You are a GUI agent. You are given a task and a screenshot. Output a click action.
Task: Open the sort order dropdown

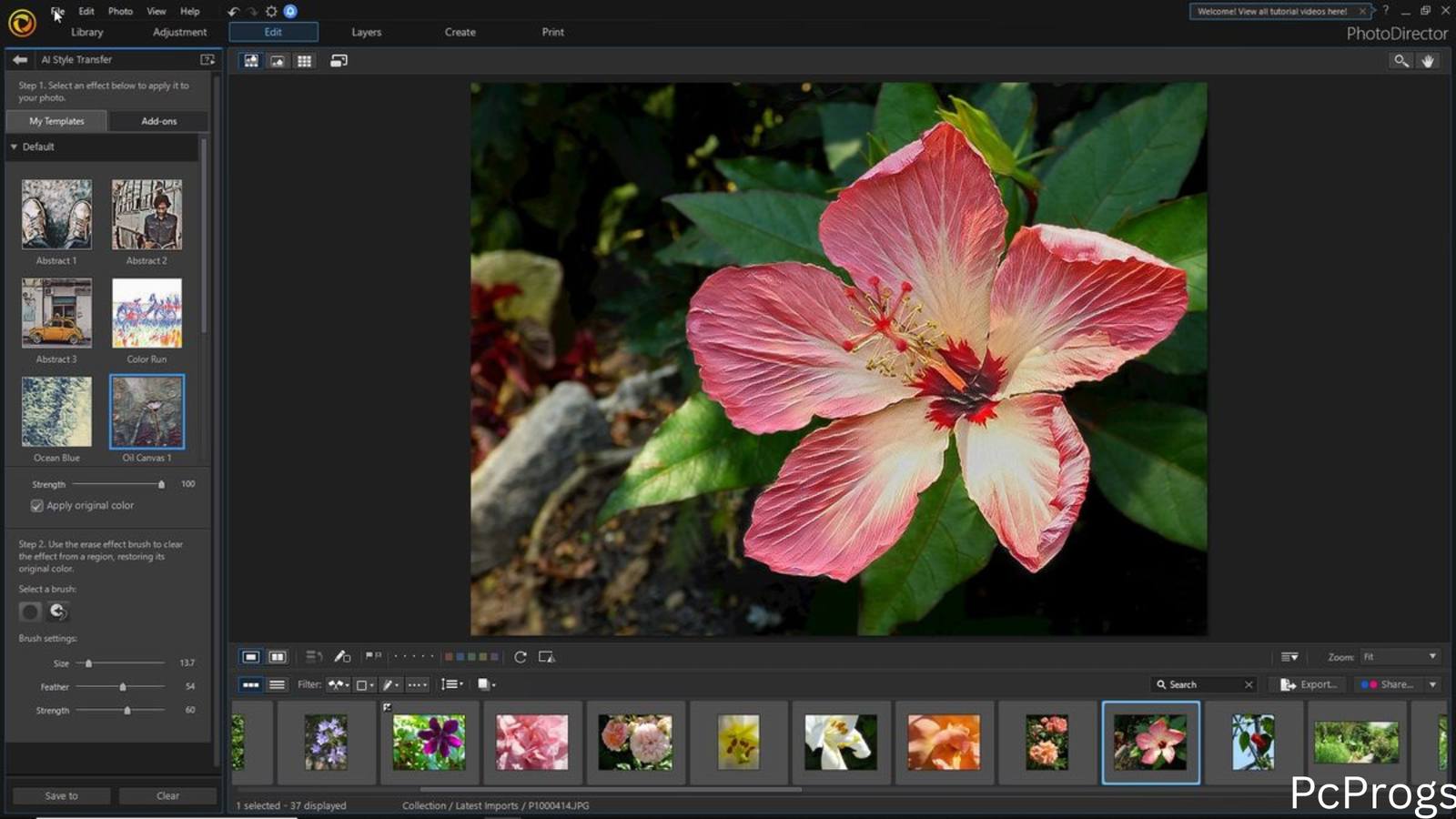point(452,684)
